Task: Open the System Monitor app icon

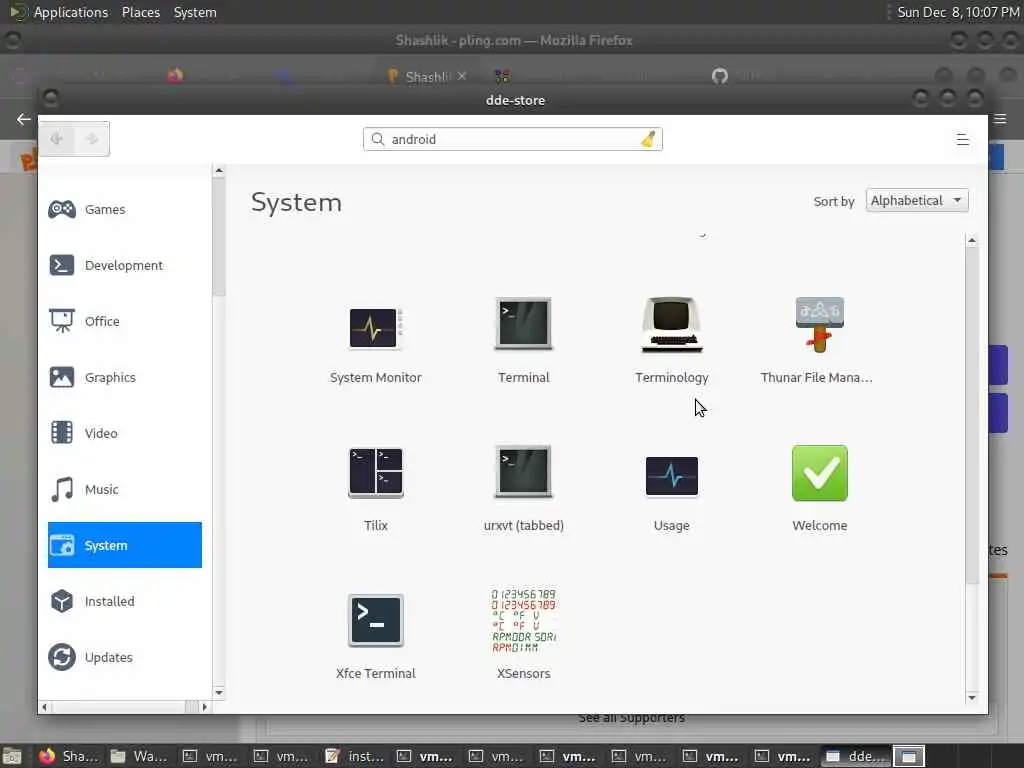Action: 376,328
